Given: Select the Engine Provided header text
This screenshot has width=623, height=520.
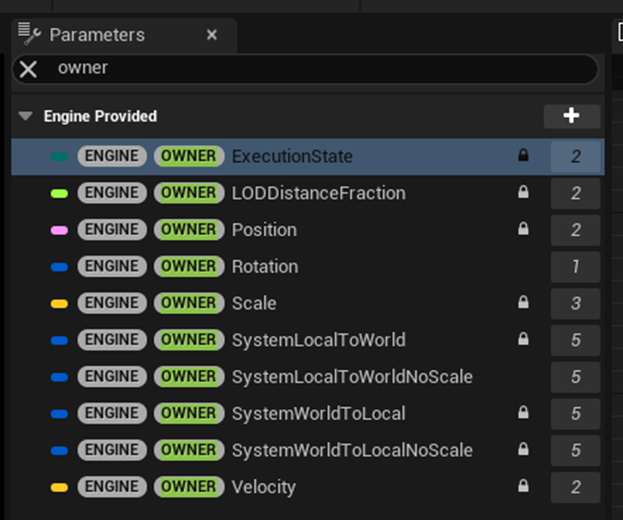Looking at the screenshot, I should click(100, 116).
